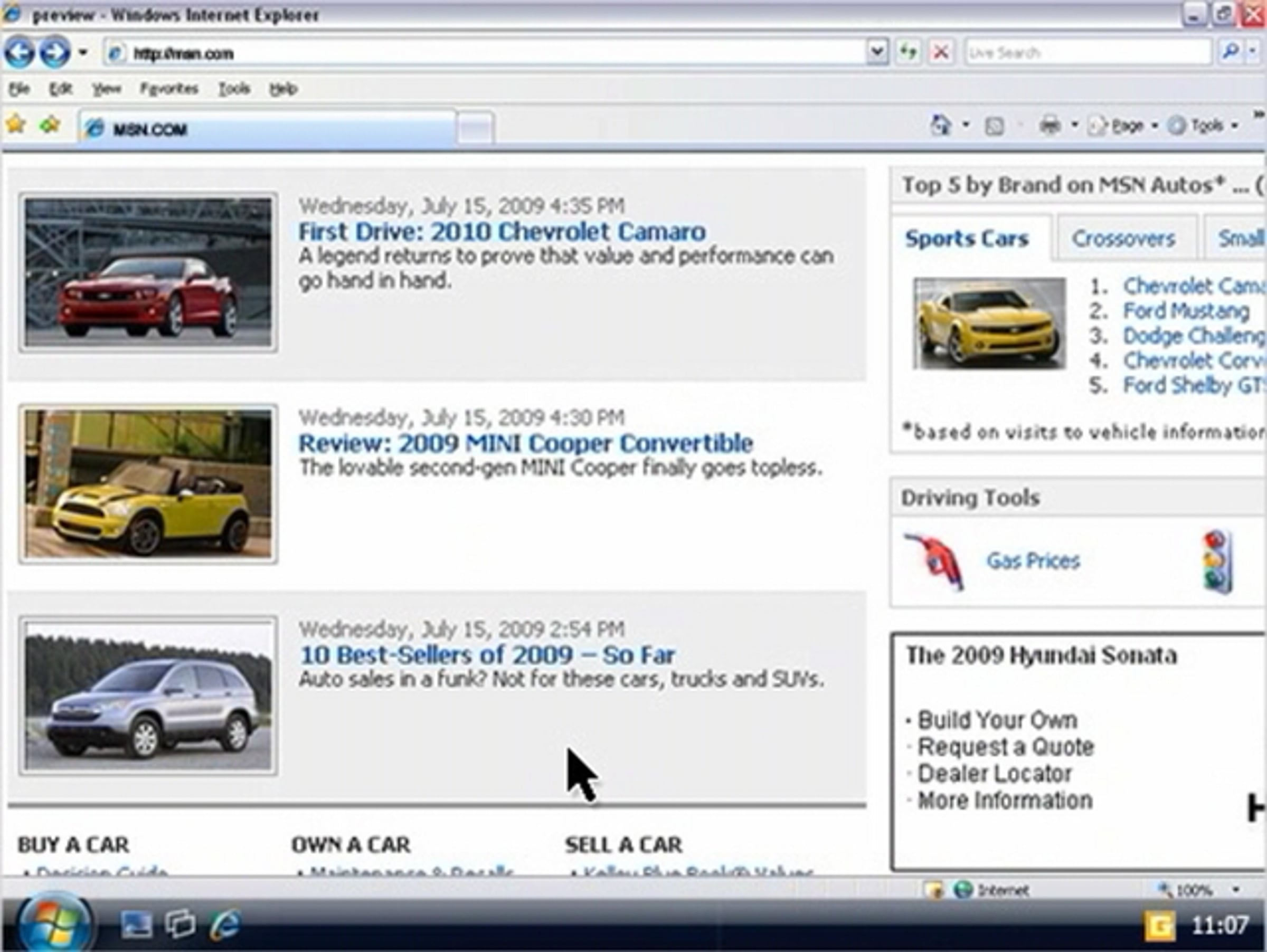Open the Chevrolet Camaro link ranked 1
This screenshot has width=1267, height=952.
click(1194, 285)
